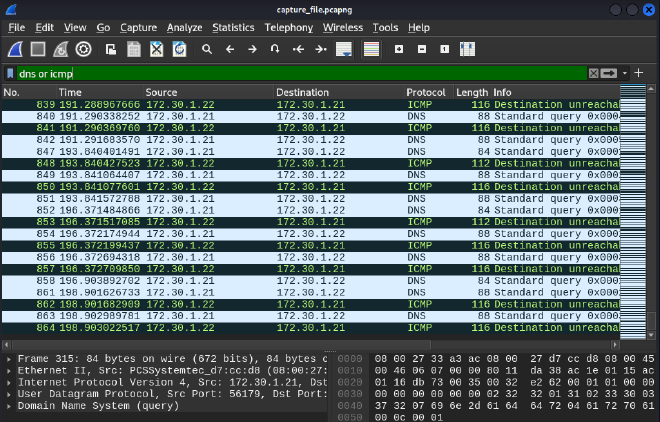Toggle auto-scroll during live capture
Viewport: 660px width, 422px height.
tap(344, 49)
